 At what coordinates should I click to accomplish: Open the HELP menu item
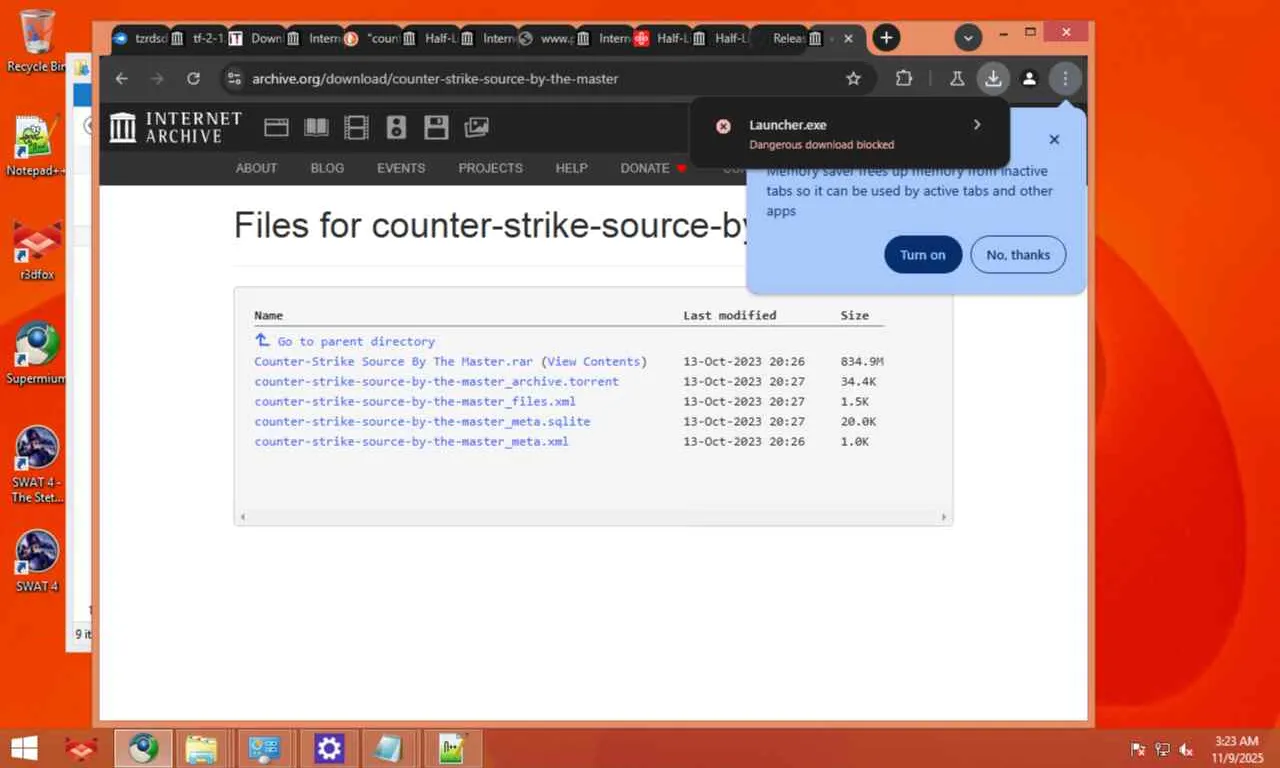[572, 168]
